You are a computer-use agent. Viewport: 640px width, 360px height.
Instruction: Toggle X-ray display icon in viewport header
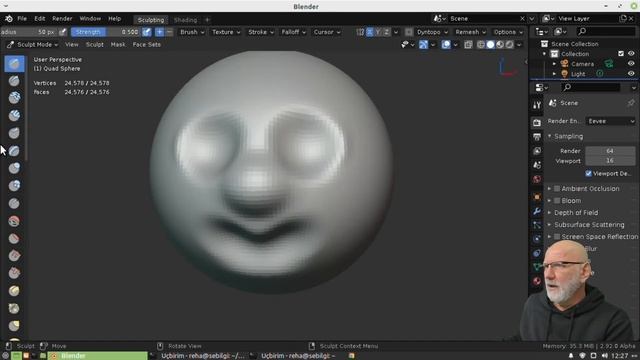[468, 44]
